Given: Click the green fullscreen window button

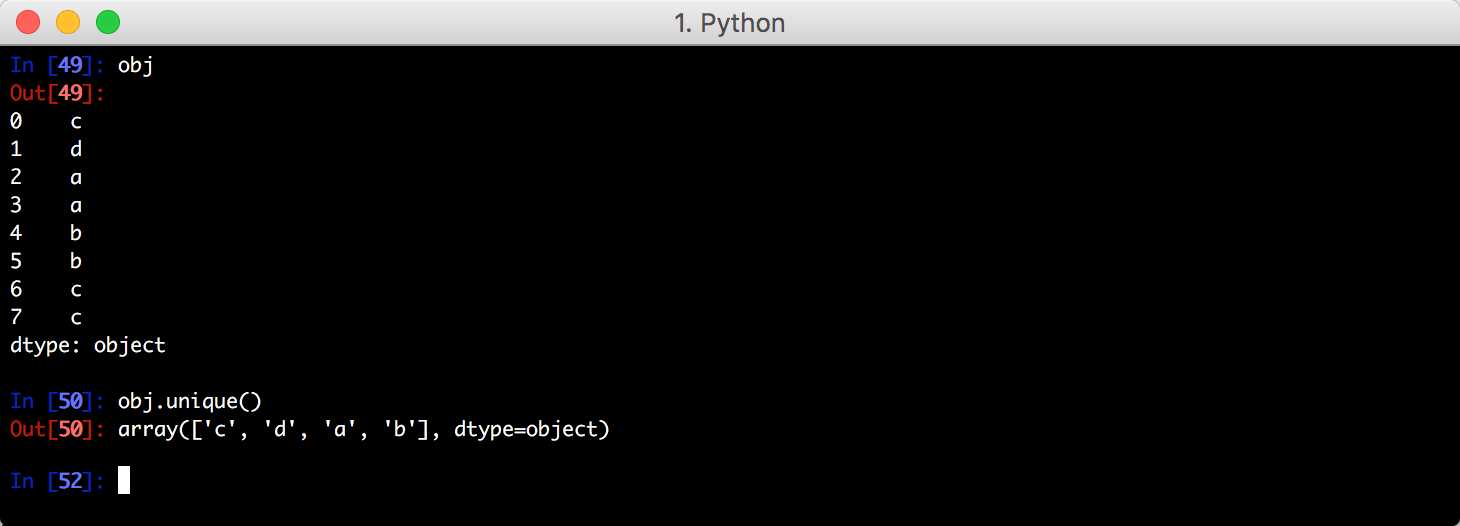Looking at the screenshot, I should tap(107, 21).
